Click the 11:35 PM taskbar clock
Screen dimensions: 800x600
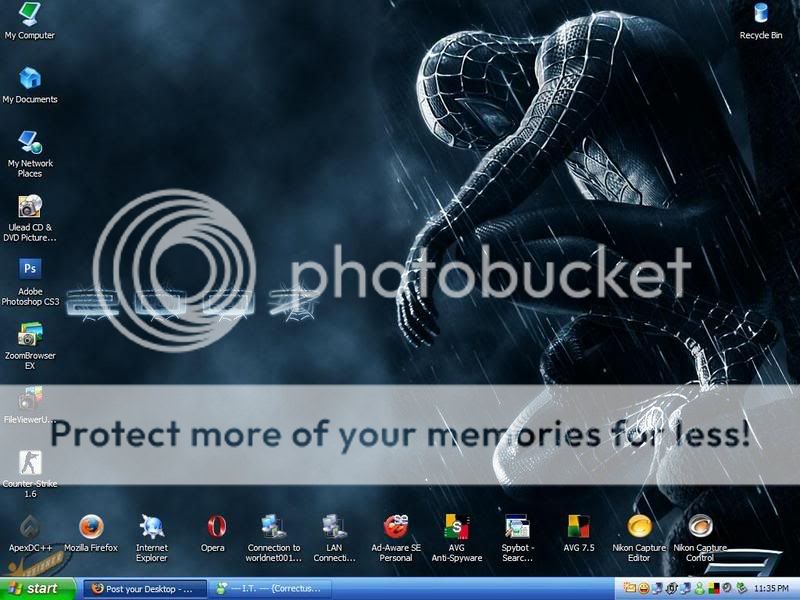771,588
